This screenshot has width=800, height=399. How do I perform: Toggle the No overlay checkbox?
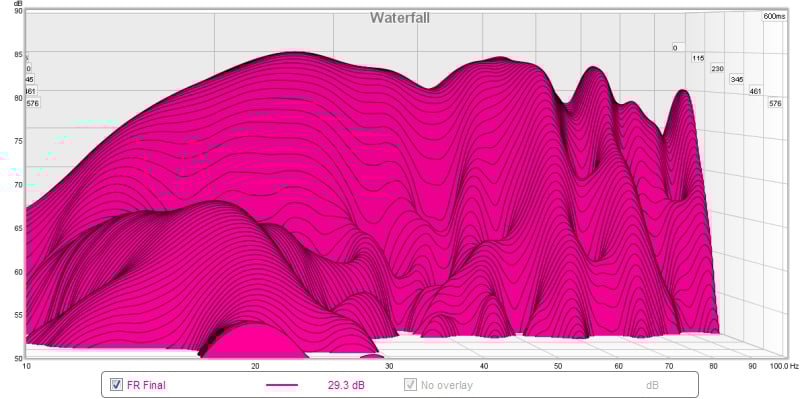point(410,385)
